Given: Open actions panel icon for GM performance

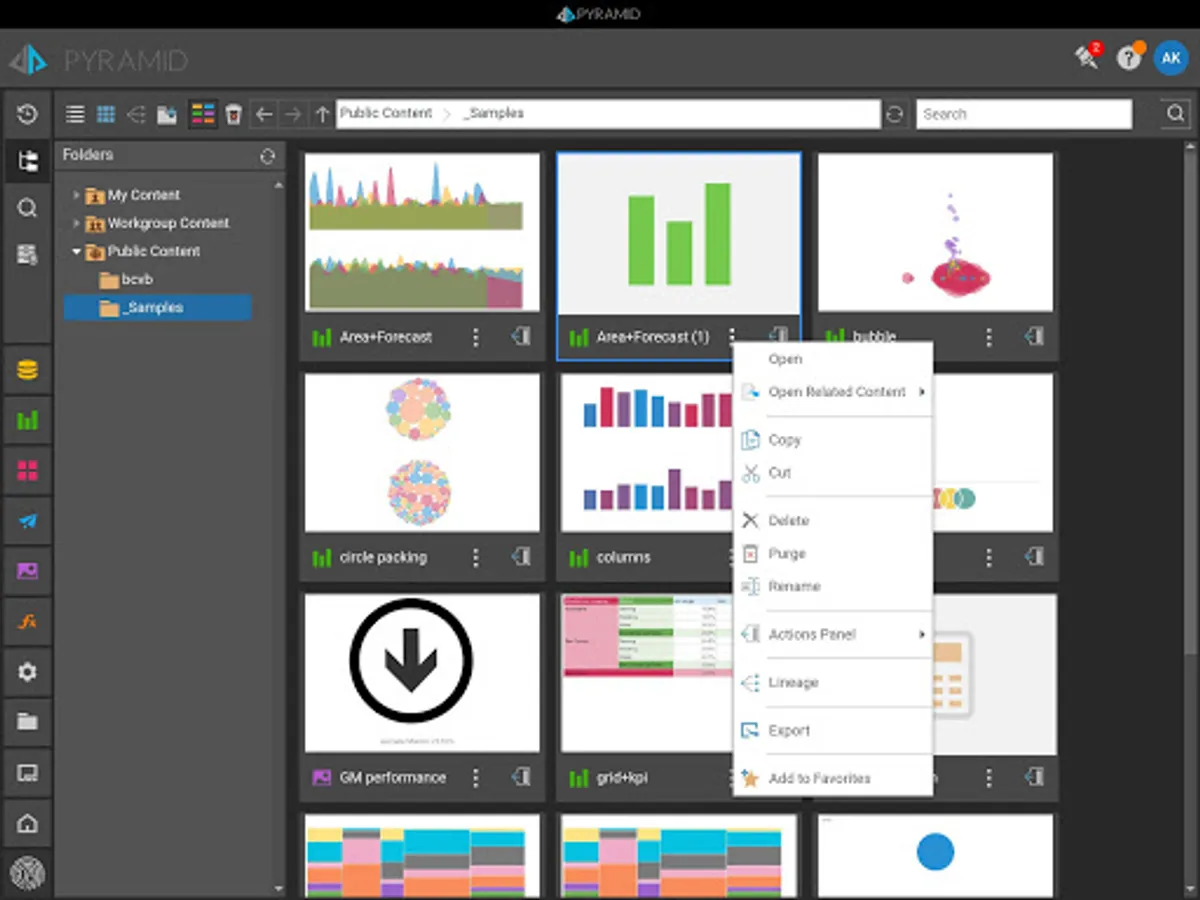Looking at the screenshot, I should point(521,777).
